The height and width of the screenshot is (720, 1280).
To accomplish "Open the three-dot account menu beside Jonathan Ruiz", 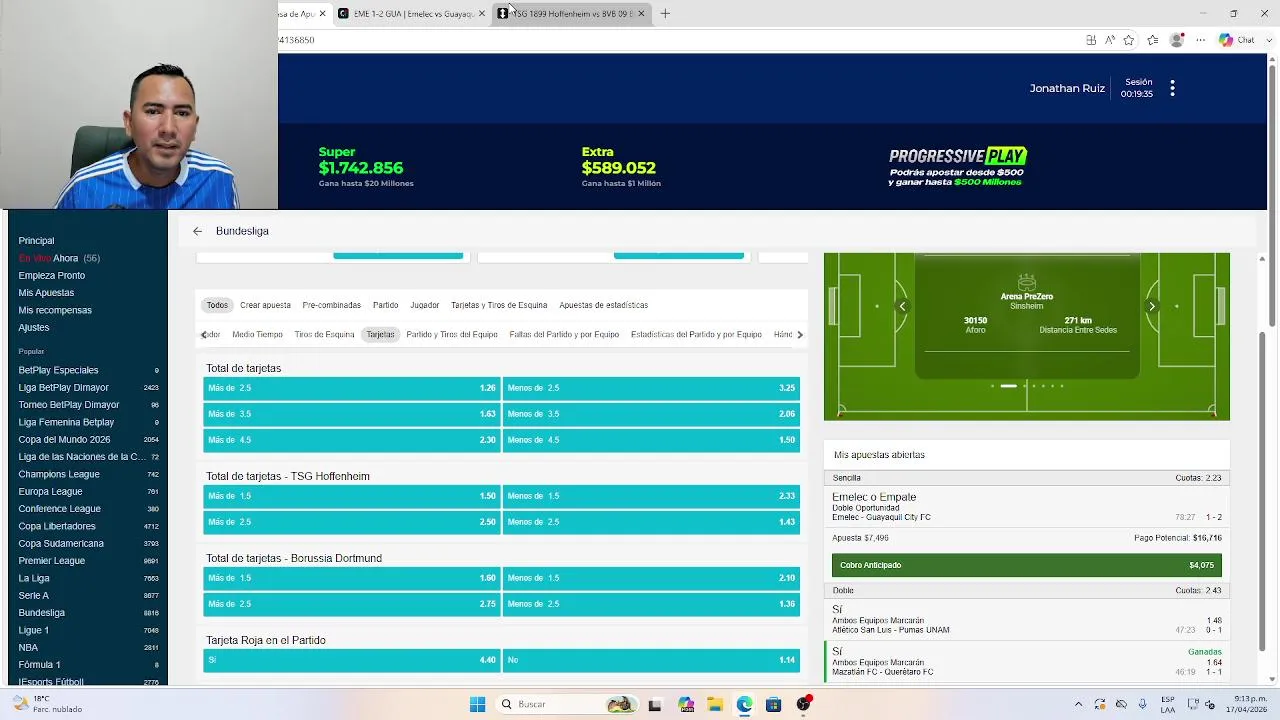I will coord(1172,88).
